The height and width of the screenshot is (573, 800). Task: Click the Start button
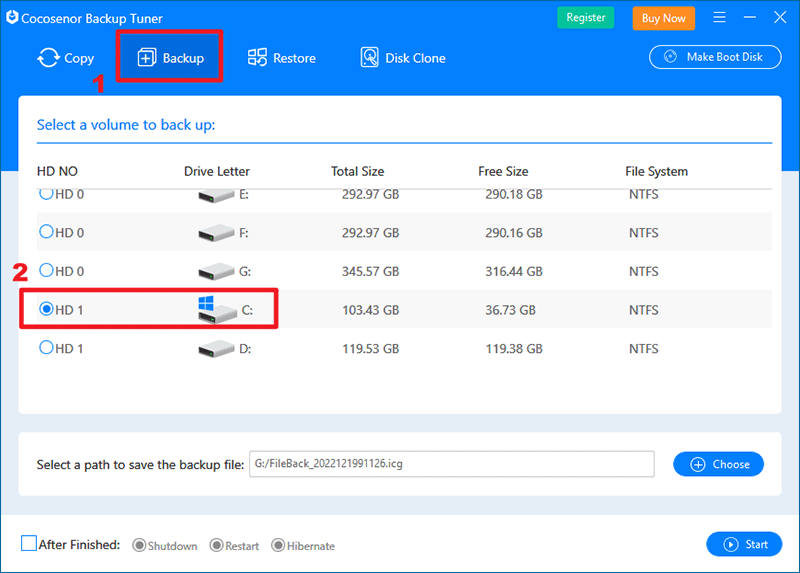point(744,544)
